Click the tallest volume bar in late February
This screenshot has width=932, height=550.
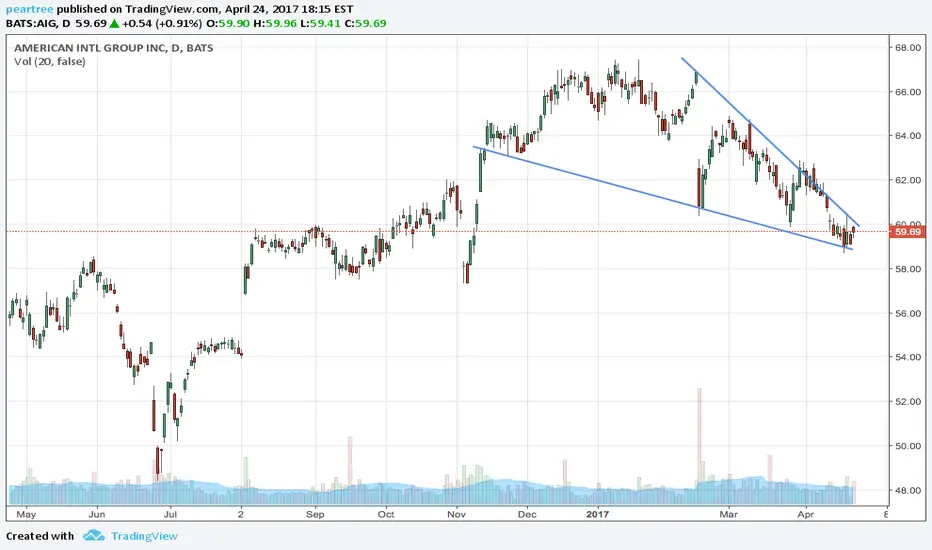[700, 446]
